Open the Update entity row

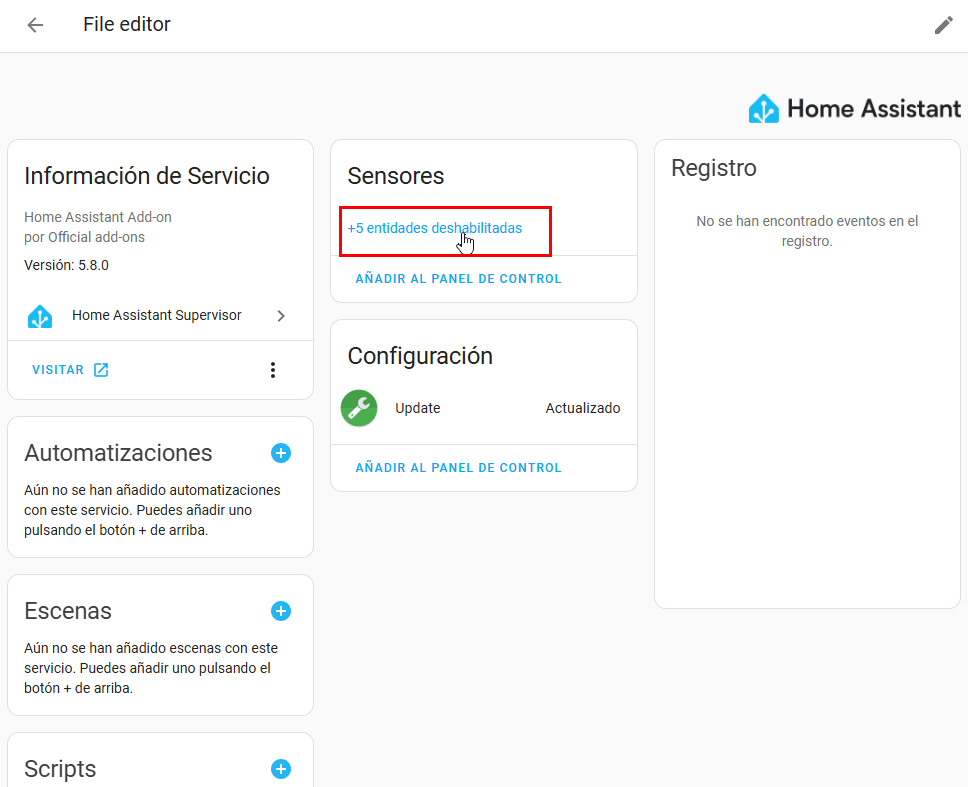418,408
